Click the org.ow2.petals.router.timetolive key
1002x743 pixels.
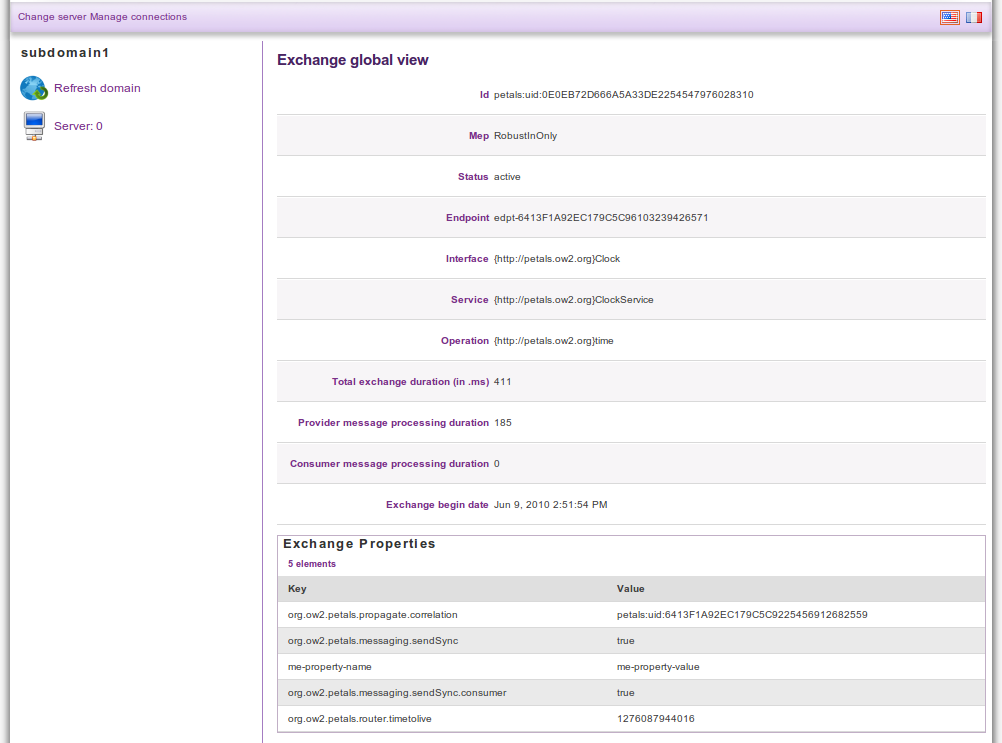click(x=359, y=719)
